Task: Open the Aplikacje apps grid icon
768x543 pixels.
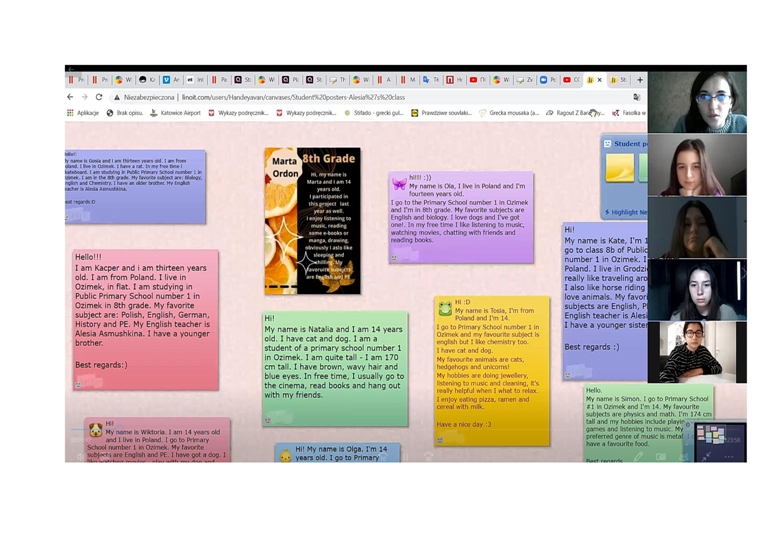Action: pyautogui.click(x=70, y=113)
